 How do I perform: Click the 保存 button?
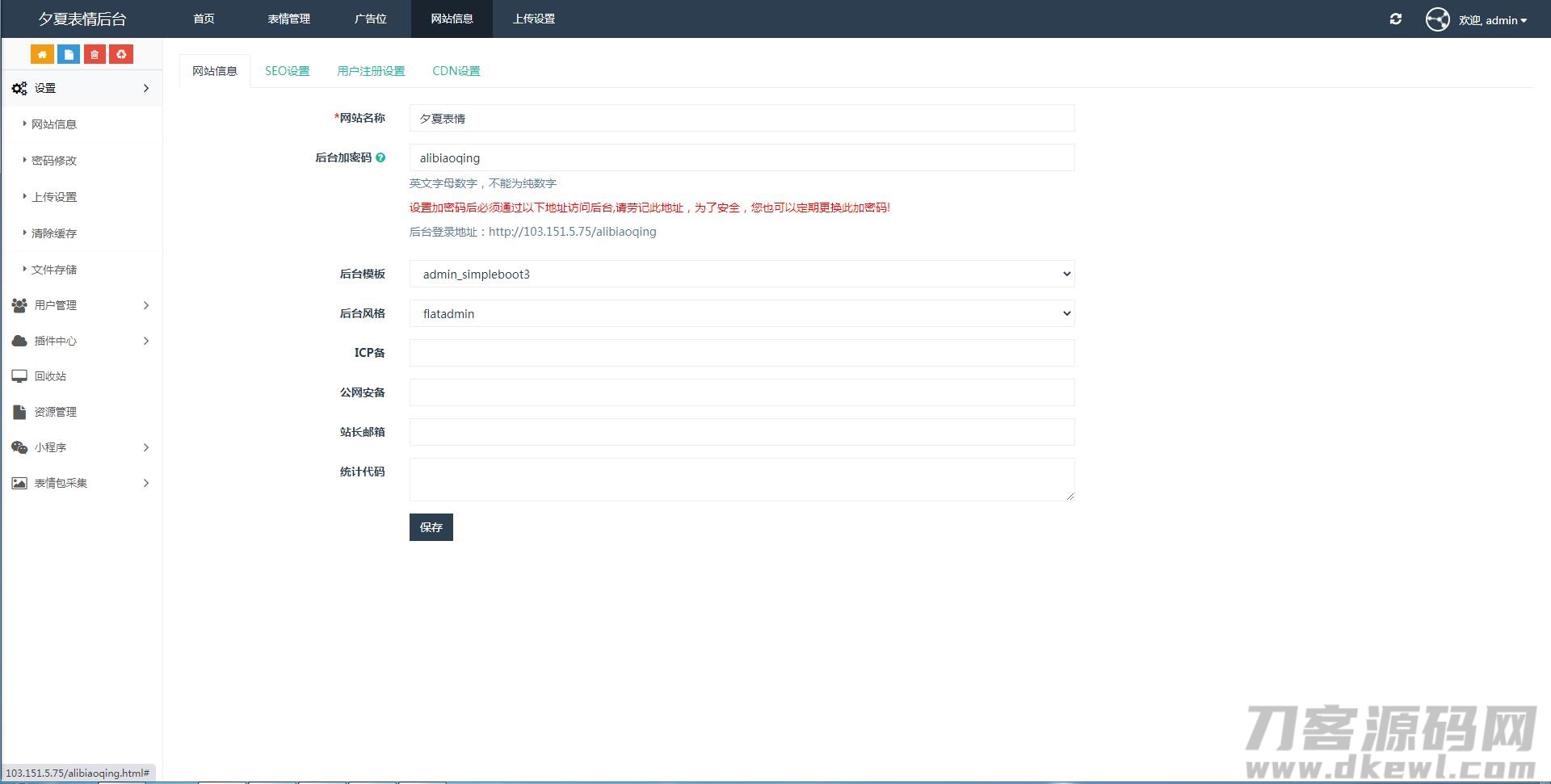(x=431, y=527)
